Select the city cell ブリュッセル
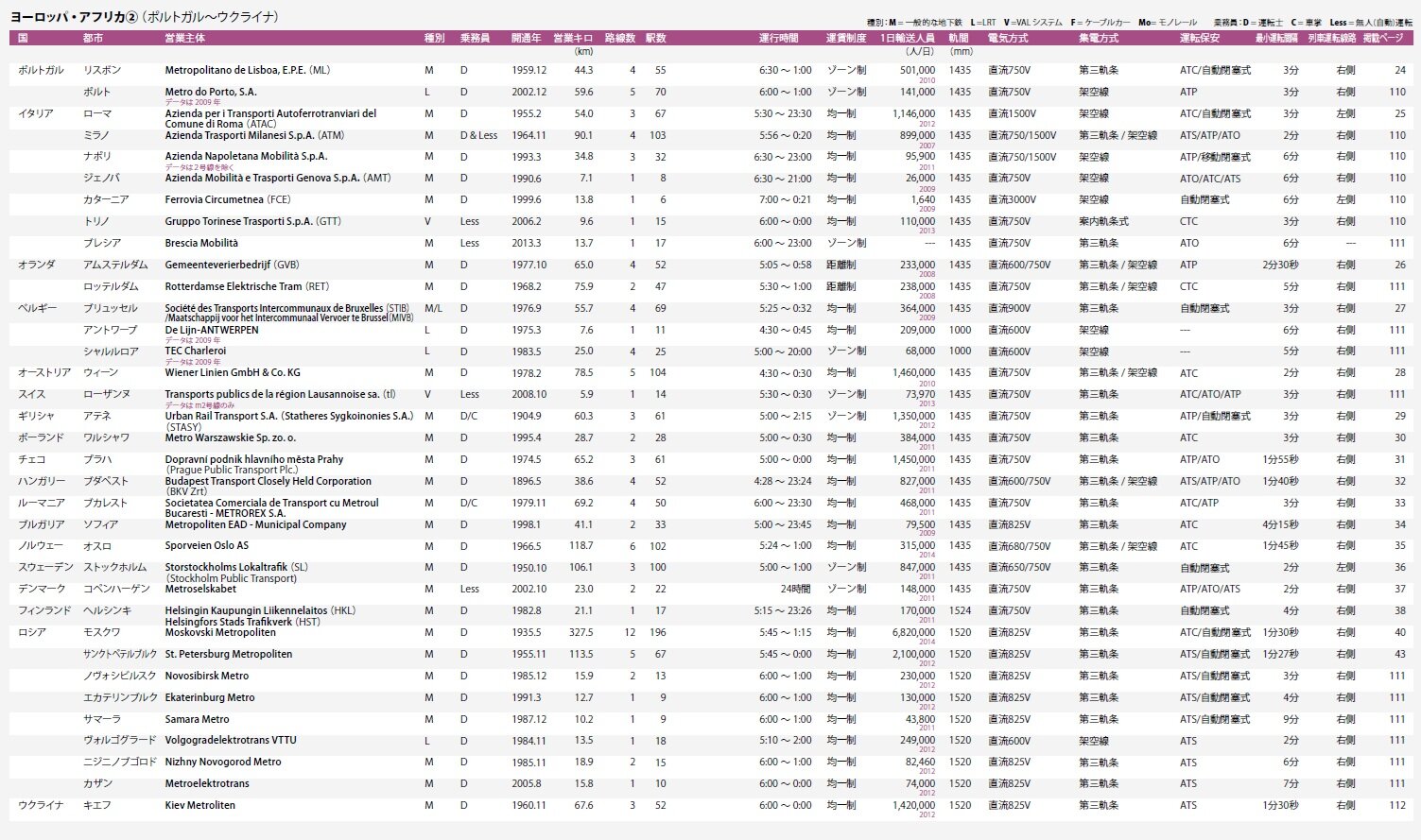1421x840 pixels. tap(111, 308)
